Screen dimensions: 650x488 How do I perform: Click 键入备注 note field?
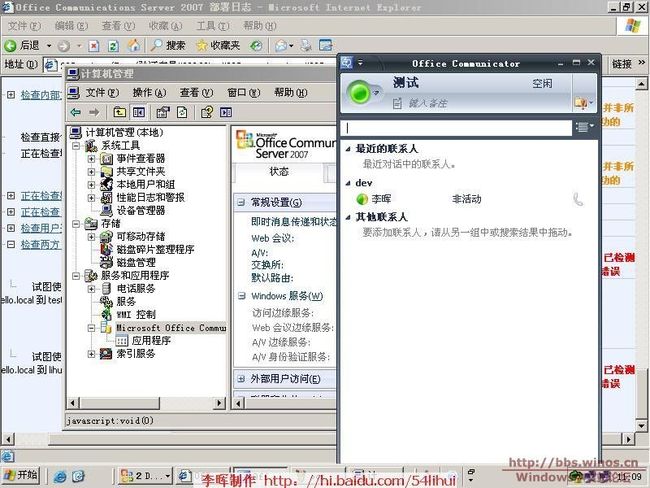click(x=428, y=103)
